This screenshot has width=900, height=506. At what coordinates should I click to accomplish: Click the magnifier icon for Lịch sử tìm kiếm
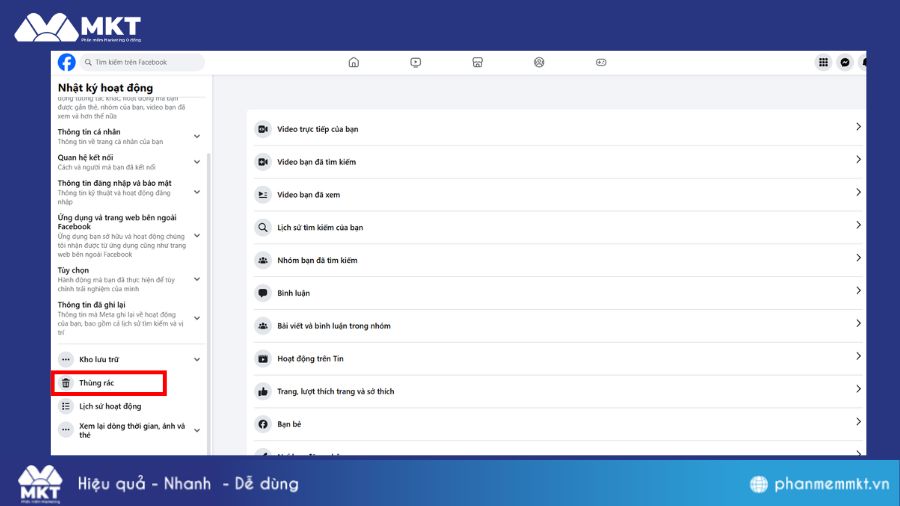coord(263,227)
